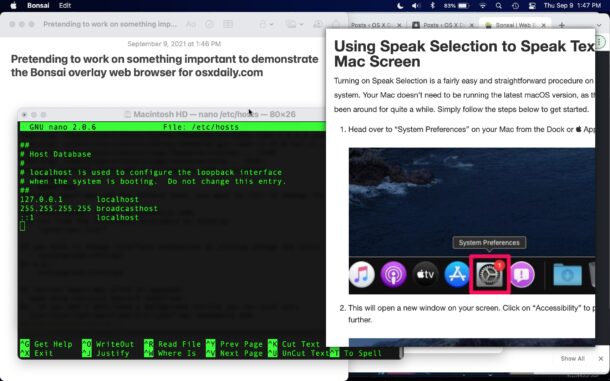Click the note heading about Bonsai overlay browser
This screenshot has width=610, height=381.
164,66
